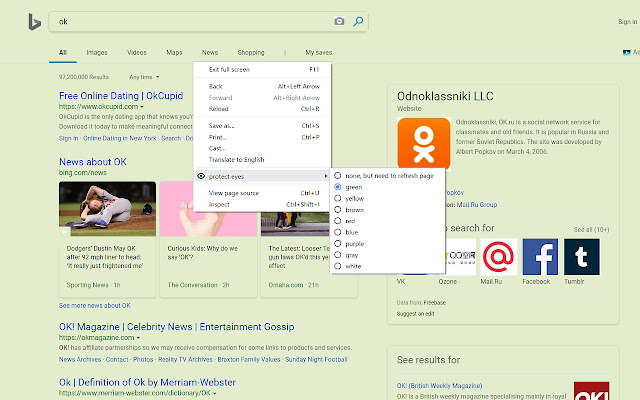Click the Bing logo icon
Screen dimensions: 640x400
[x=35, y=22]
